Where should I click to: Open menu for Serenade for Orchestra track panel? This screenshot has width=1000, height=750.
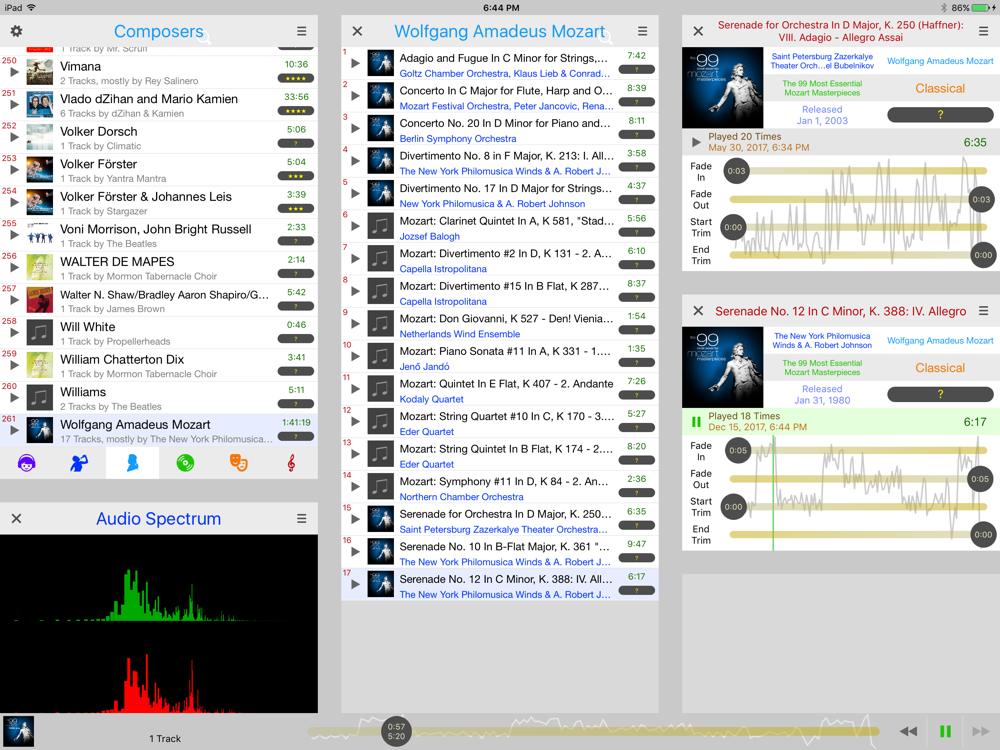[x=983, y=31]
